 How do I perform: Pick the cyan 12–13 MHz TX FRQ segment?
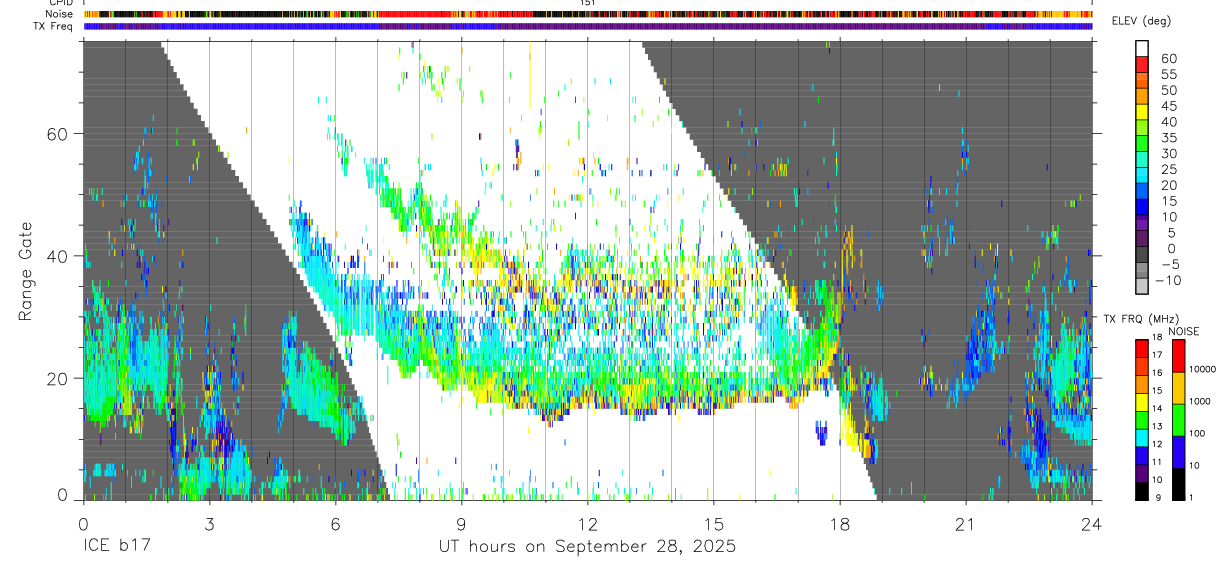pos(1142,438)
